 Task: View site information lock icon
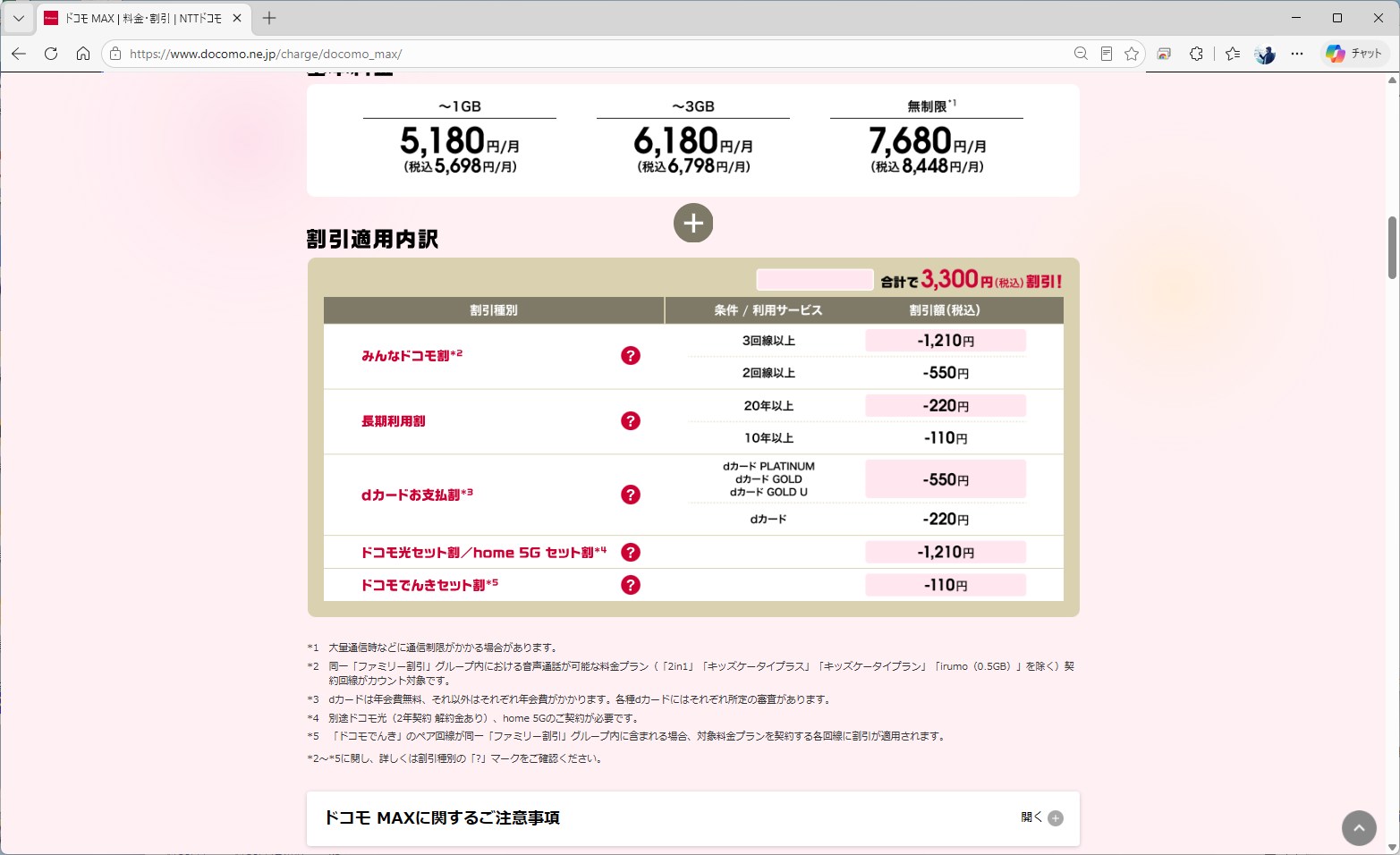pos(115,54)
